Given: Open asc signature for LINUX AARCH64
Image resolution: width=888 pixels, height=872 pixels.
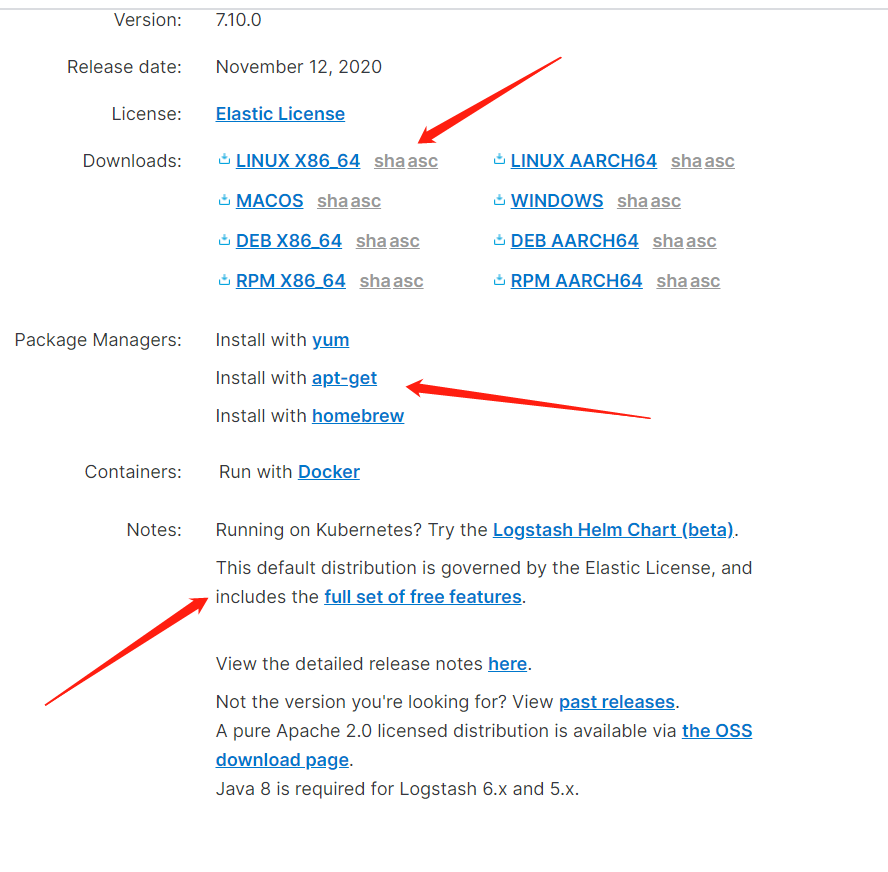Looking at the screenshot, I should pyautogui.click(x=719, y=161).
